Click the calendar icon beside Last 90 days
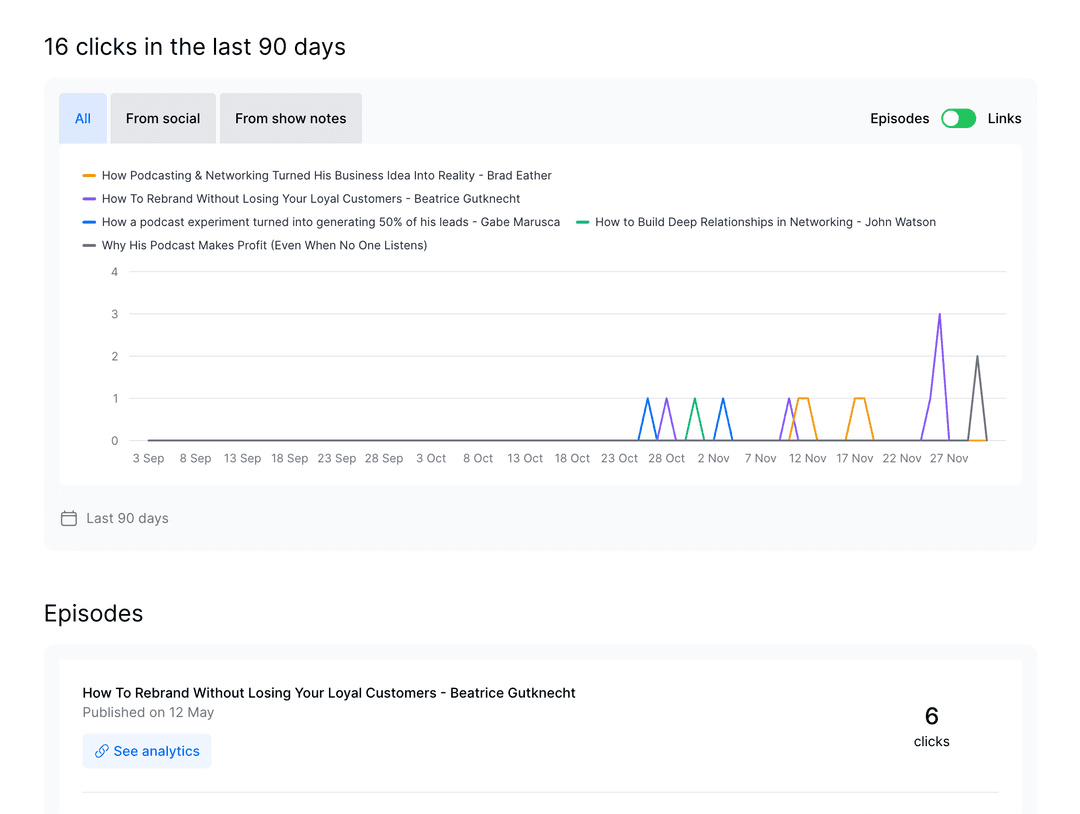 pos(69,518)
